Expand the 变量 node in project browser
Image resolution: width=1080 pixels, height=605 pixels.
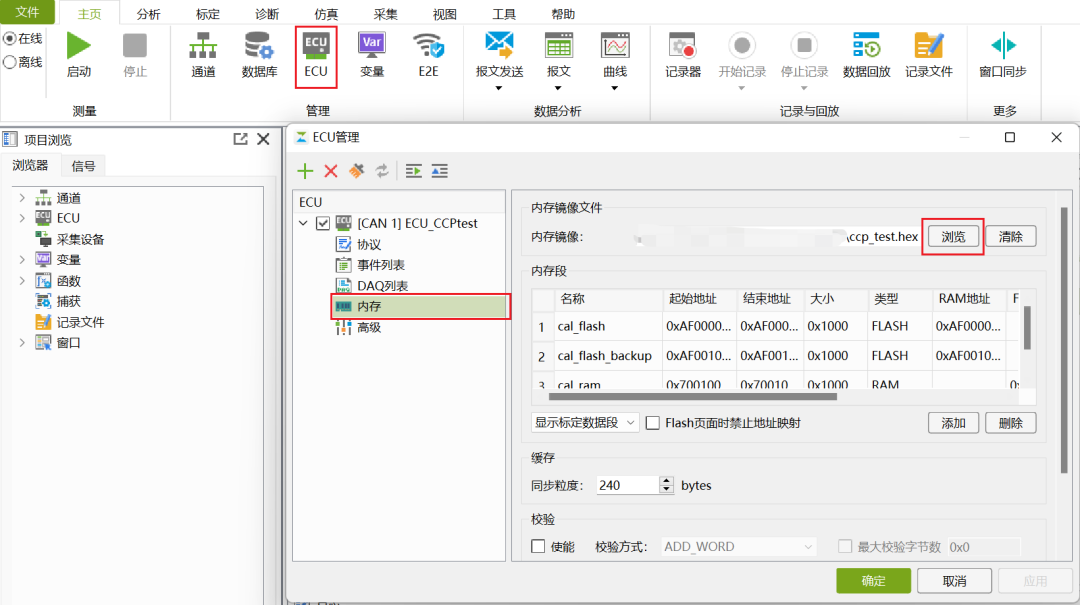click(x=22, y=259)
